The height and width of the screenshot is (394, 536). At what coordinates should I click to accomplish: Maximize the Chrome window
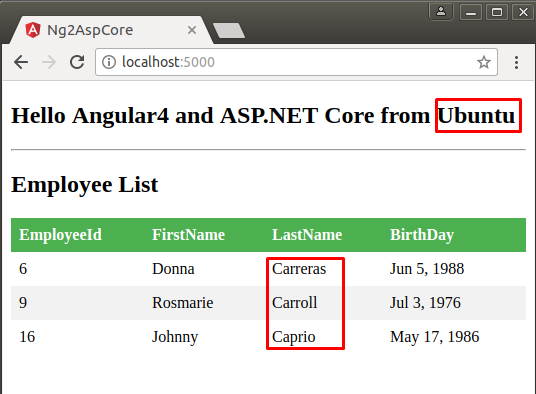[497, 13]
